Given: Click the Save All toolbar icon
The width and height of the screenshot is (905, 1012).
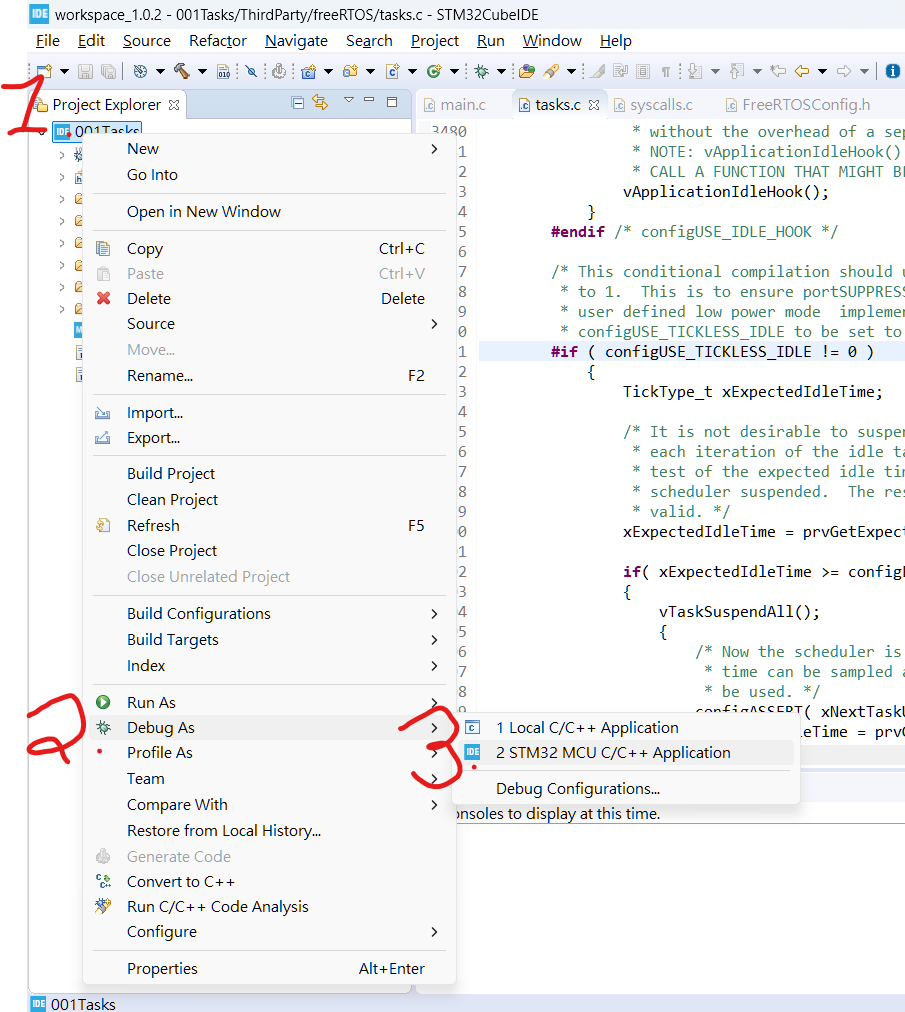Looking at the screenshot, I should [x=108, y=71].
